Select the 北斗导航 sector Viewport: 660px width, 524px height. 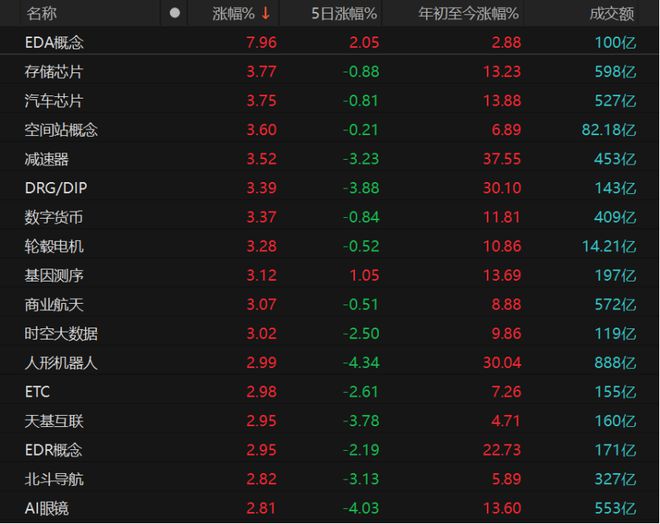coord(54,479)
